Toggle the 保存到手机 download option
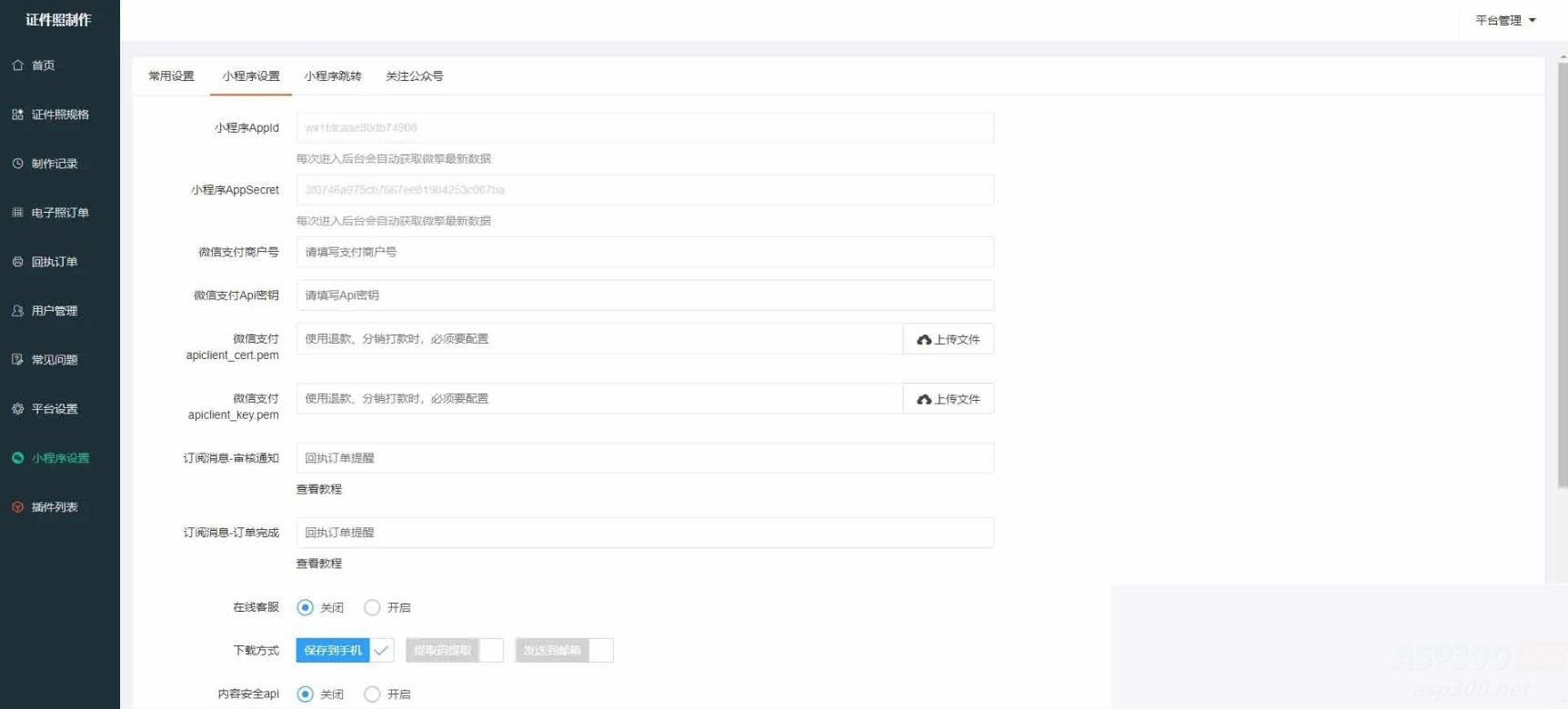The height and width of the screenshot is (709, 1568). click(x=345, y=651)
